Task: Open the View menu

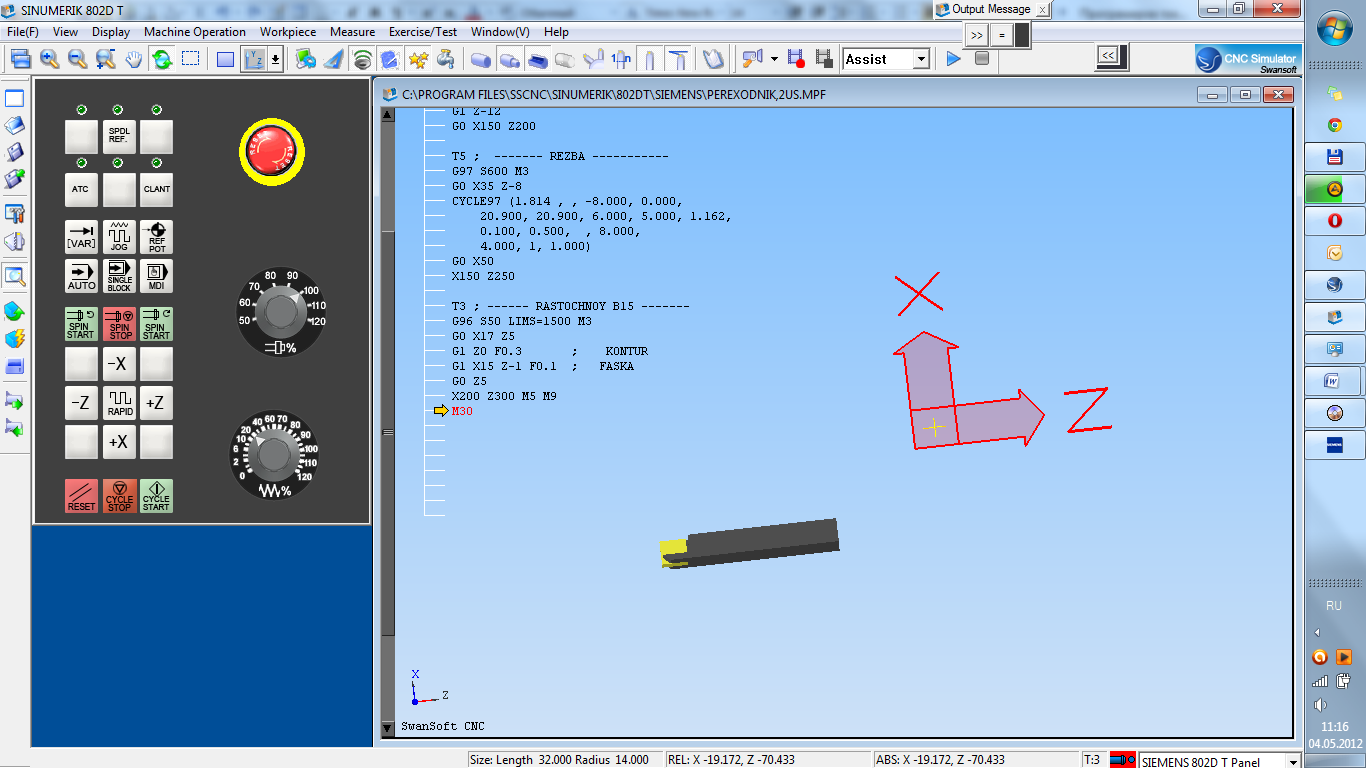Action: tap(66, 32)
